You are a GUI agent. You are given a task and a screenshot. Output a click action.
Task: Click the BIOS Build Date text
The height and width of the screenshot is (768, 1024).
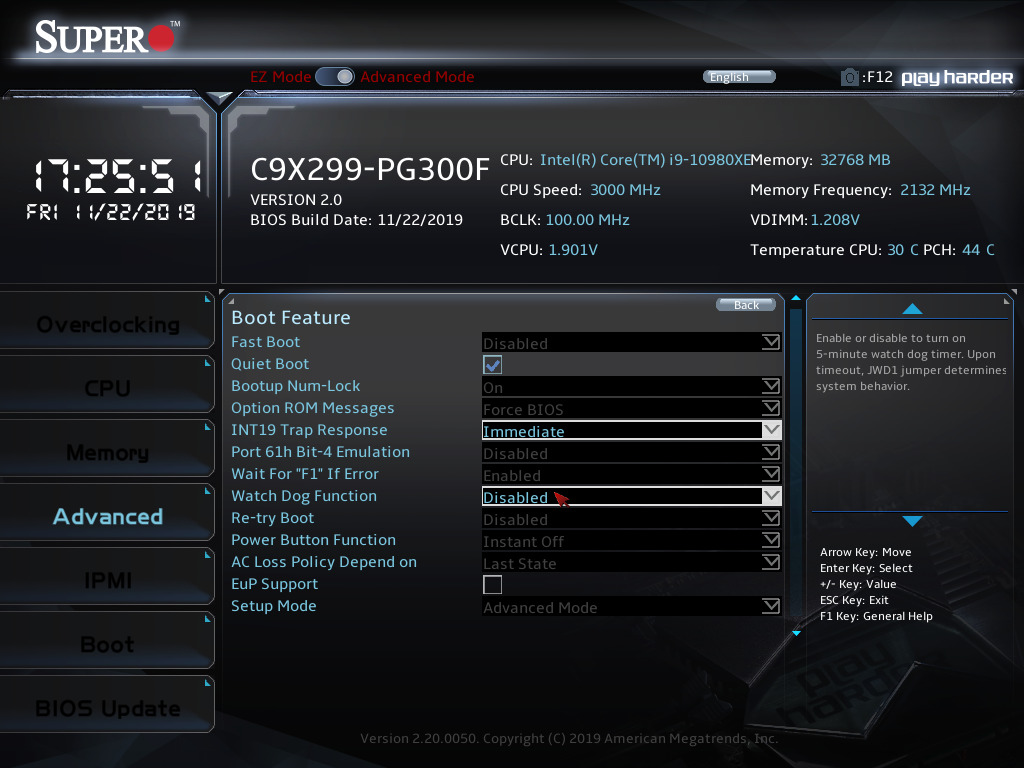tap(356, 220)
